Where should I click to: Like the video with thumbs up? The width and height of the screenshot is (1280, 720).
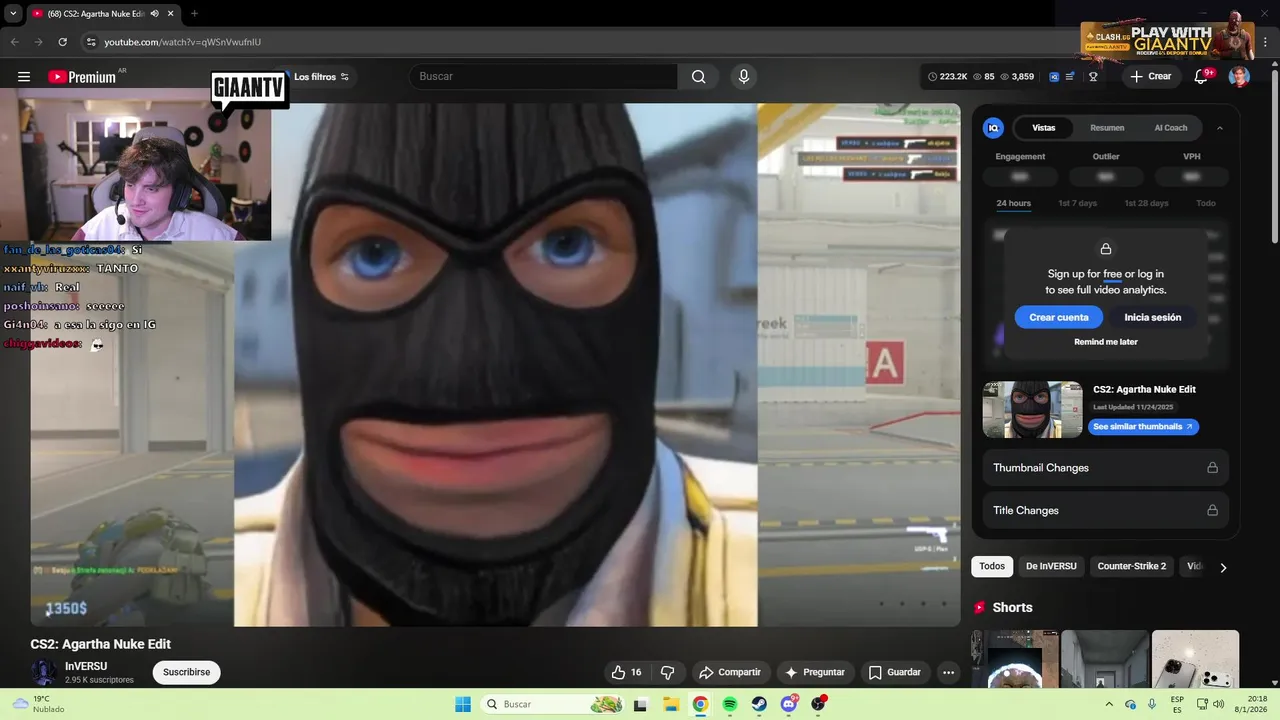point(627,672)
